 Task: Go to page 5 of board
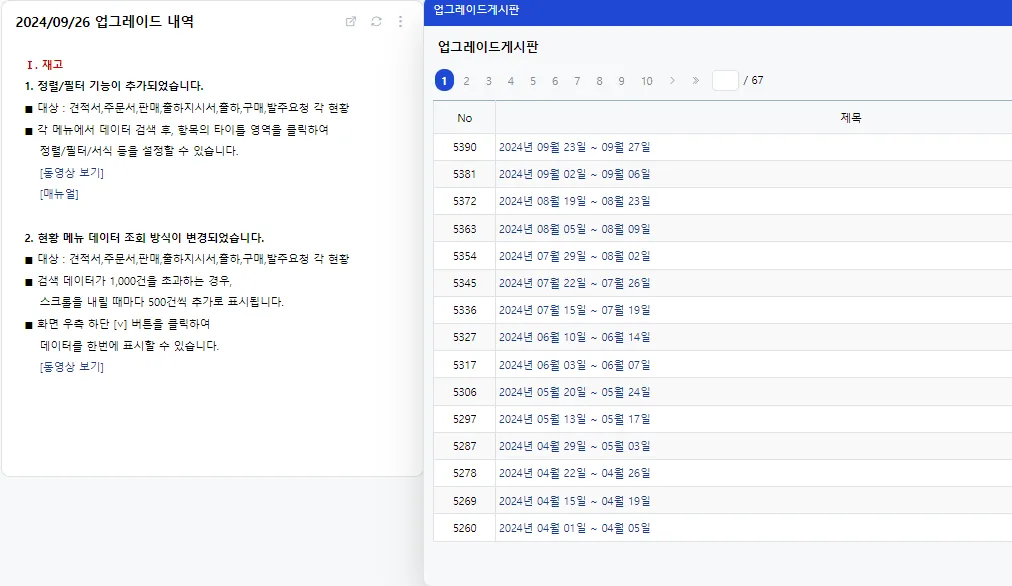(532, 81)
